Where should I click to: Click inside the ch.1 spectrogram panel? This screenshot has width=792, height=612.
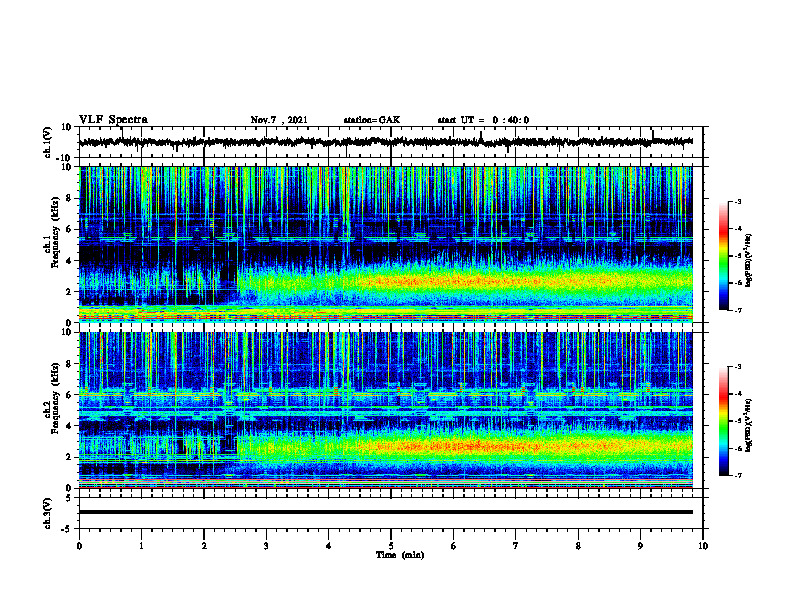pos(385,244)
